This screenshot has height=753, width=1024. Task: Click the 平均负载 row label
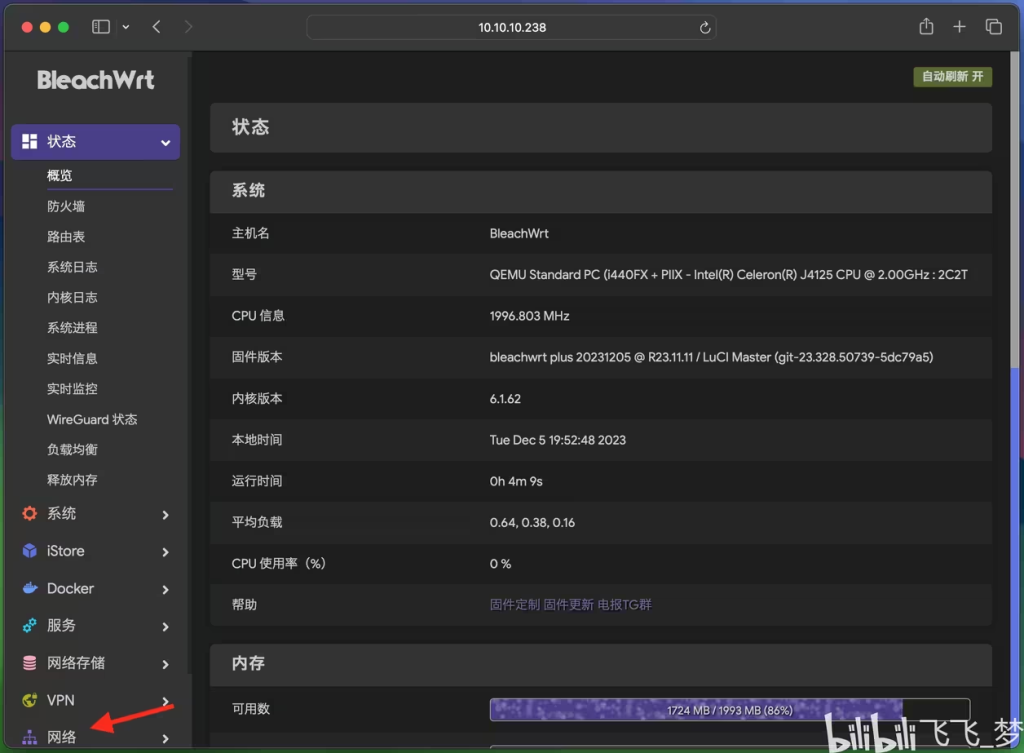(257, 522)
